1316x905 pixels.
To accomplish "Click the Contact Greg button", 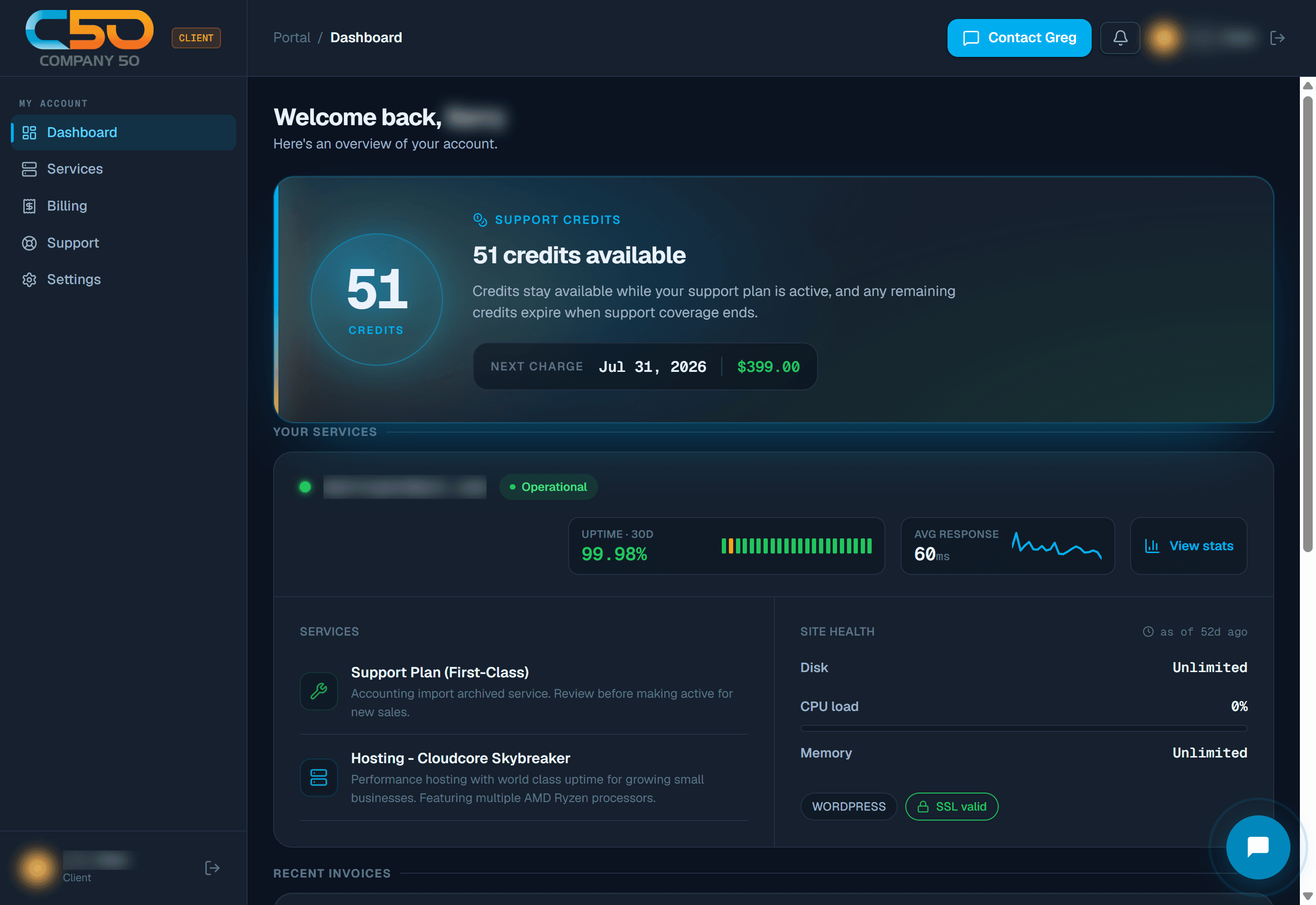I will pos(1019,38).
